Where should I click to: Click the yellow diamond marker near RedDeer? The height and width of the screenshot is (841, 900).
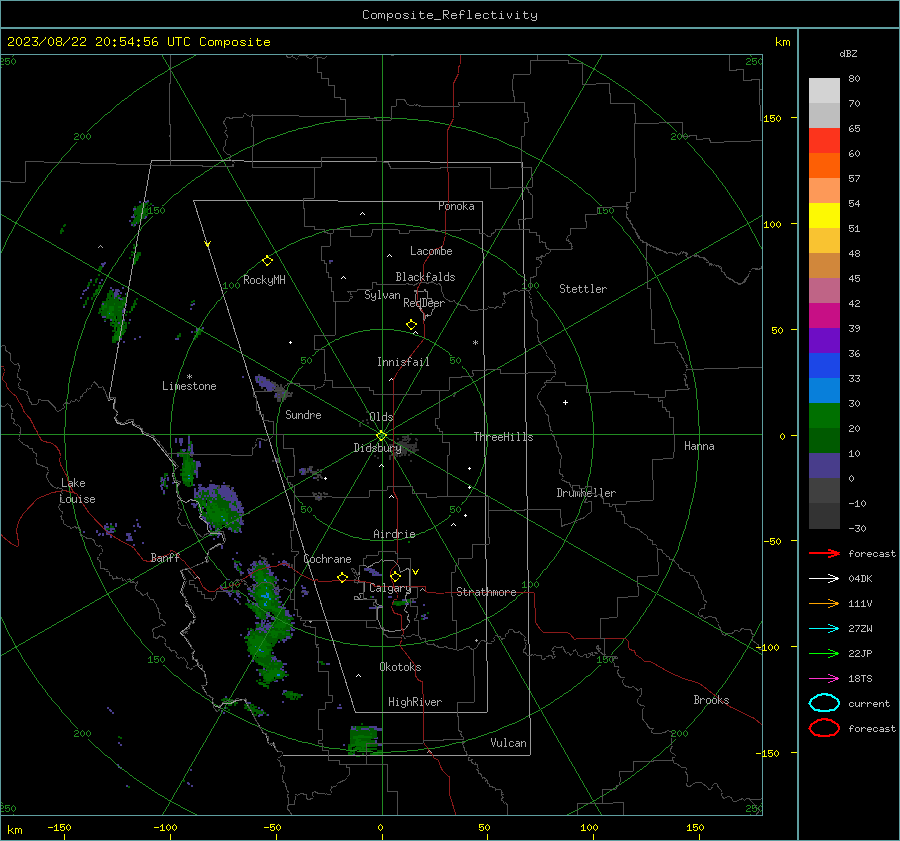click(411, 325)
